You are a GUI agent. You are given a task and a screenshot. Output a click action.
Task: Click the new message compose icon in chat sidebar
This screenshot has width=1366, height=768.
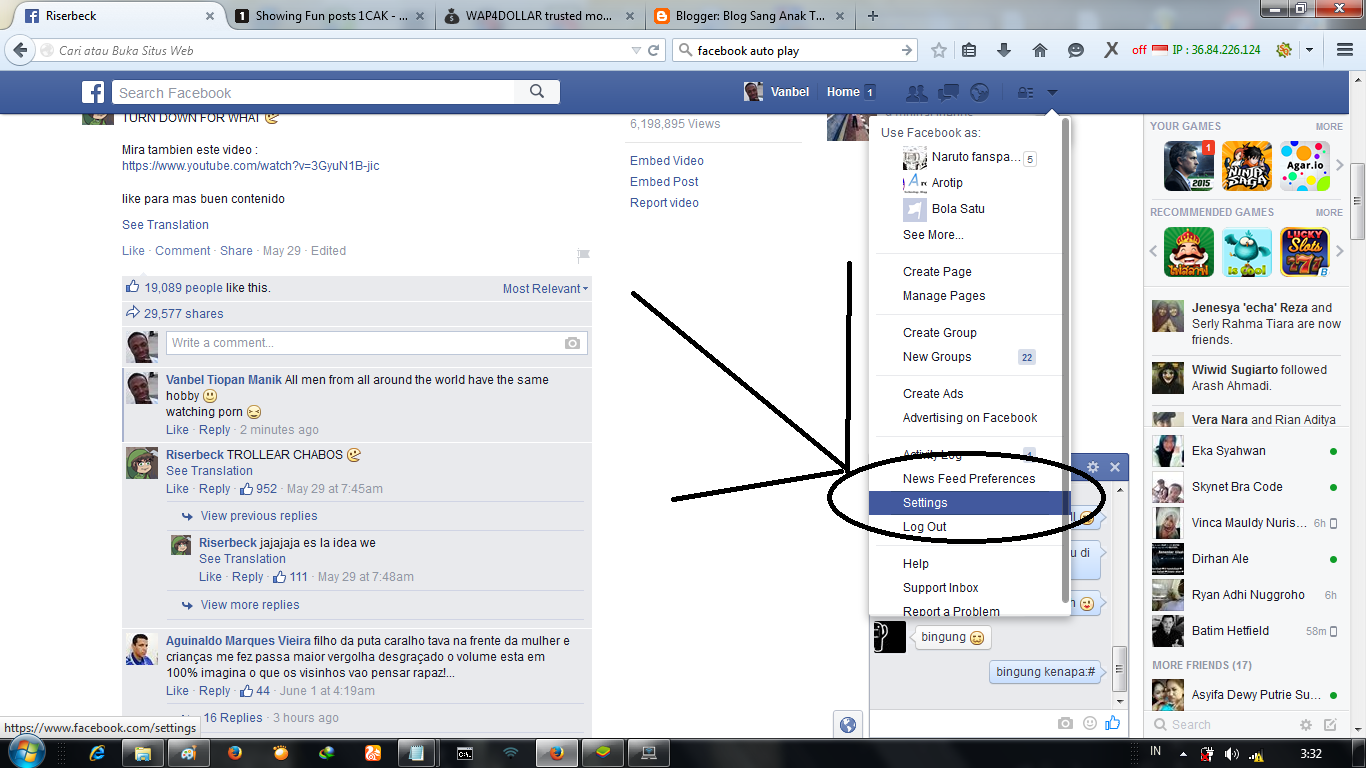pyautogui.click(x=1330, y=725)
